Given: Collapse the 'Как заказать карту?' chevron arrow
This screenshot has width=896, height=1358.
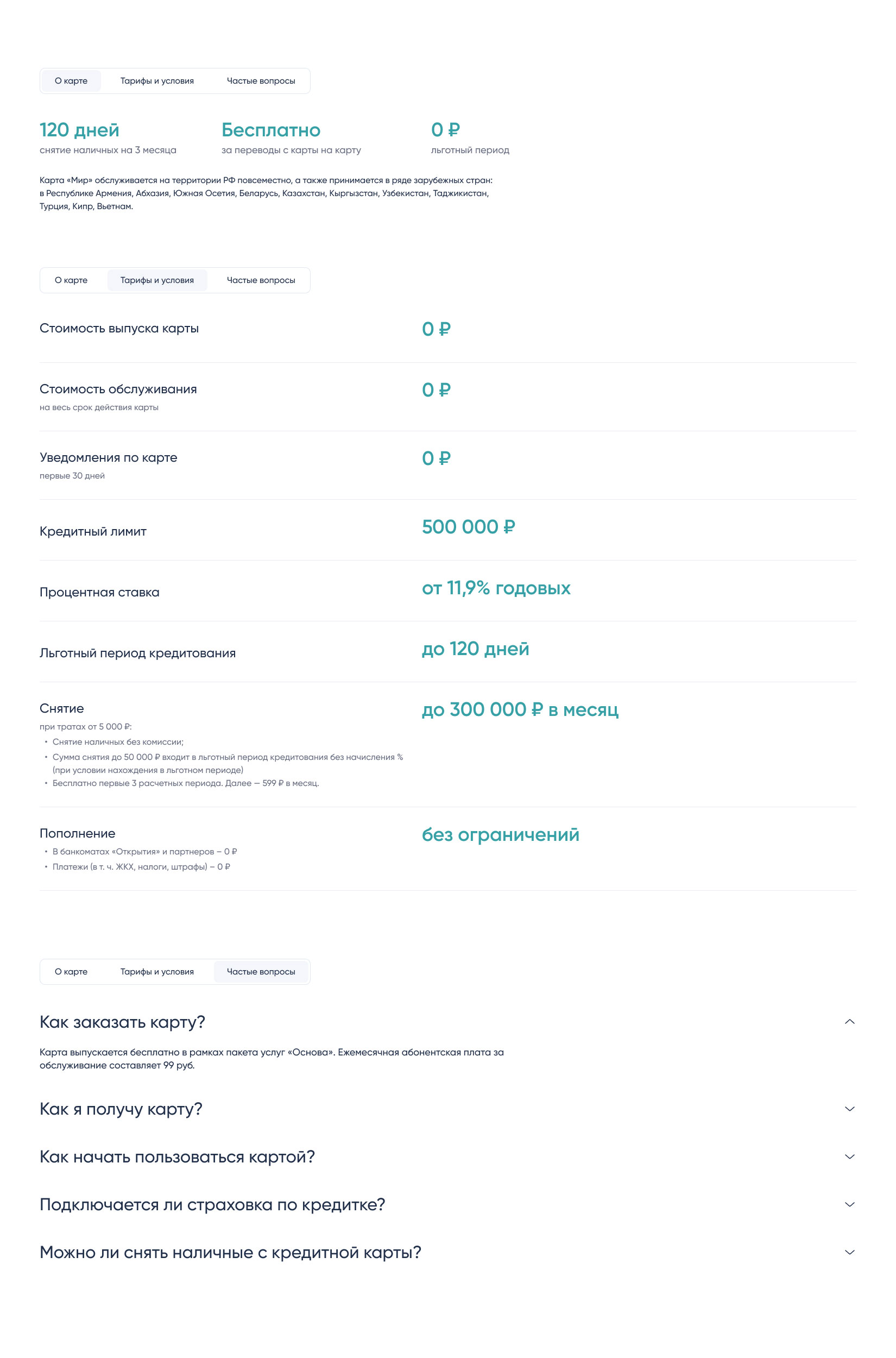Looking at the screenshot, I should tap(849, 1021).
